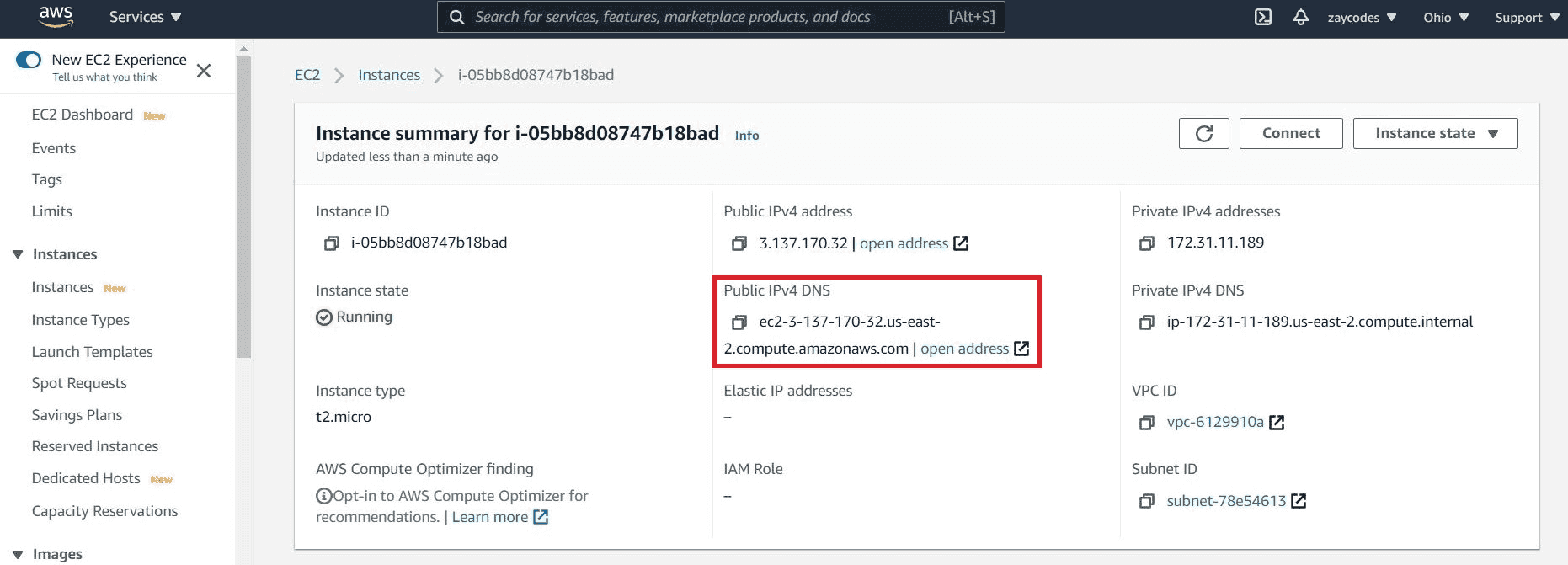Click the refresh instance summary button
Image resolution: width=1568 pixels, height=565 pixels.
pyautogui.click(x=1203, y=133)
